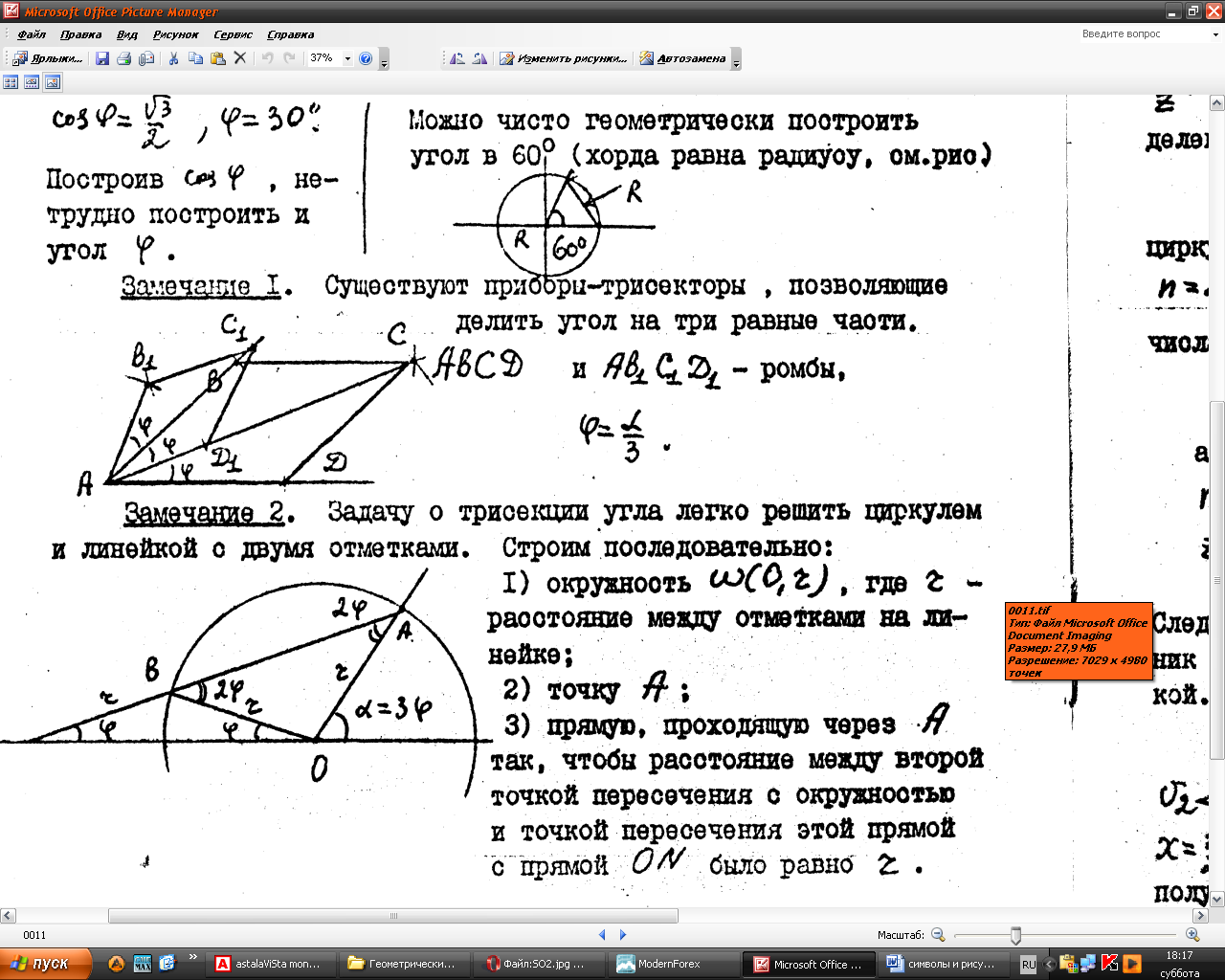Image resolution: width=1225 pixels, height=980 pixels.
Task: Open the Windows пуск Start button
Action: 46,964
